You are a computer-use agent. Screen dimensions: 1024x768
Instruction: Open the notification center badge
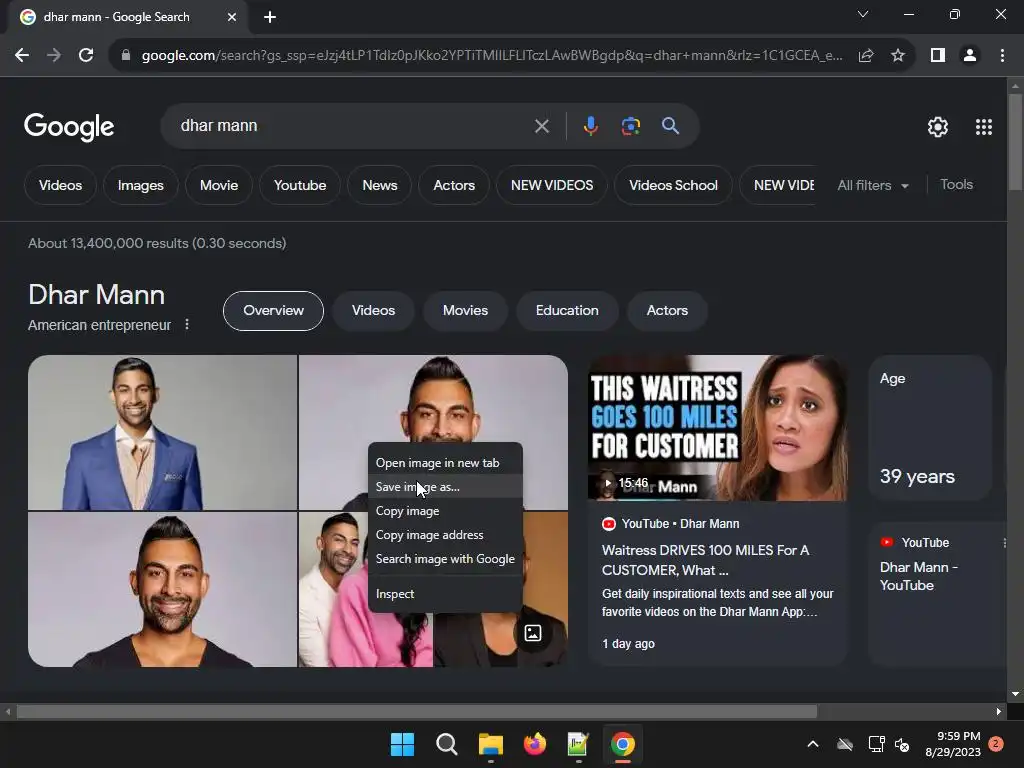pyautogui.click(x=996, y=744)
